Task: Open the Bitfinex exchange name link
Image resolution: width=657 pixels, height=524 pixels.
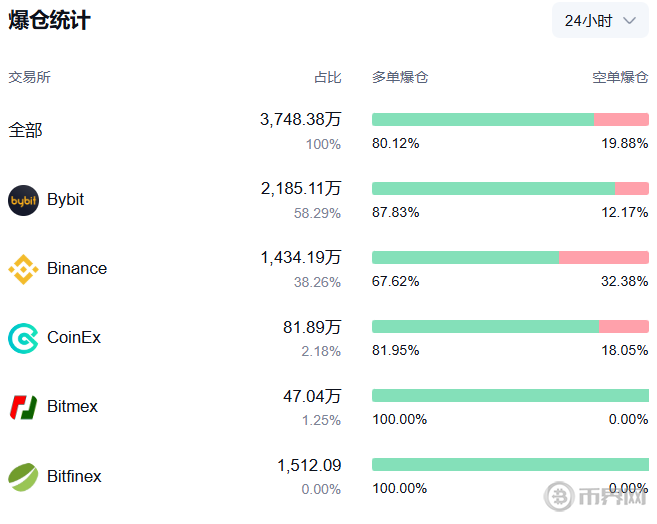Action: pos(74,476)
